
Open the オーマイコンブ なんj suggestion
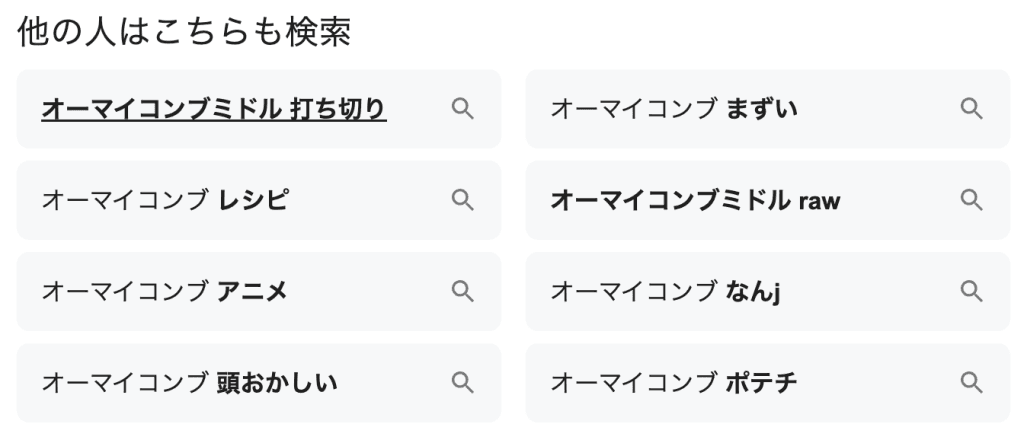pyautogui.click(x=665, y=291)
